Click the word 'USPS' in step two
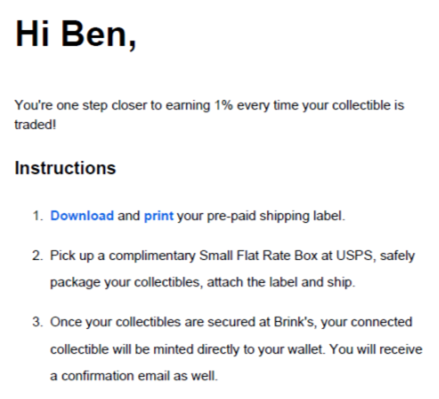Image resolution: width=439 pixels, height=399 pixels. point(354,256)
